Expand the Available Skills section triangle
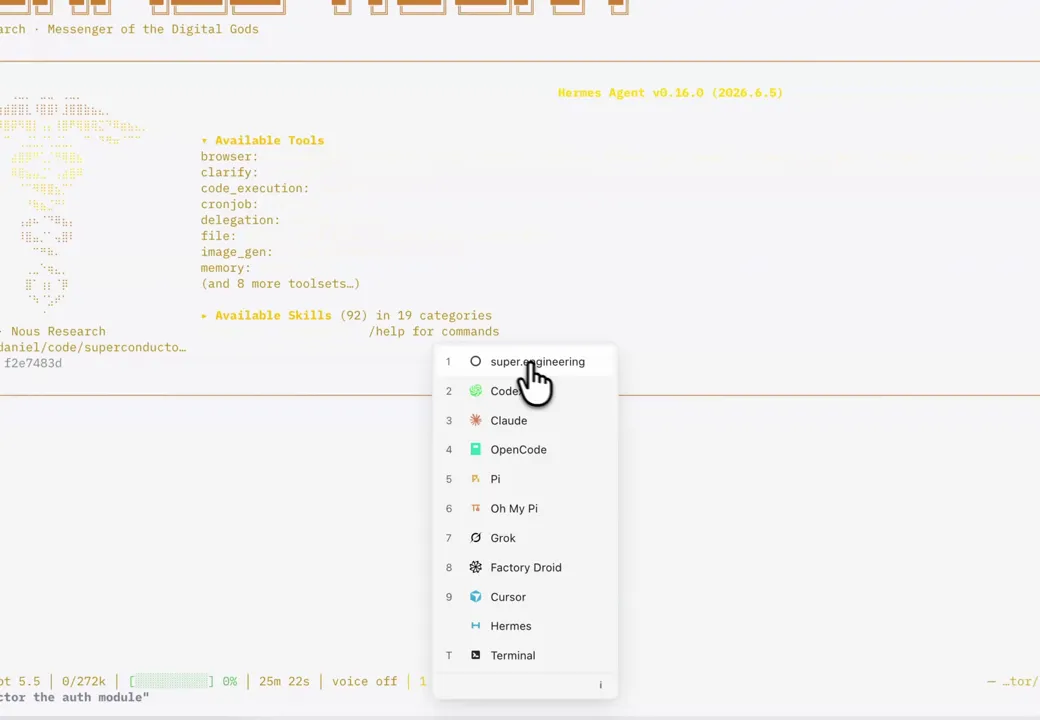 point(204,316)
